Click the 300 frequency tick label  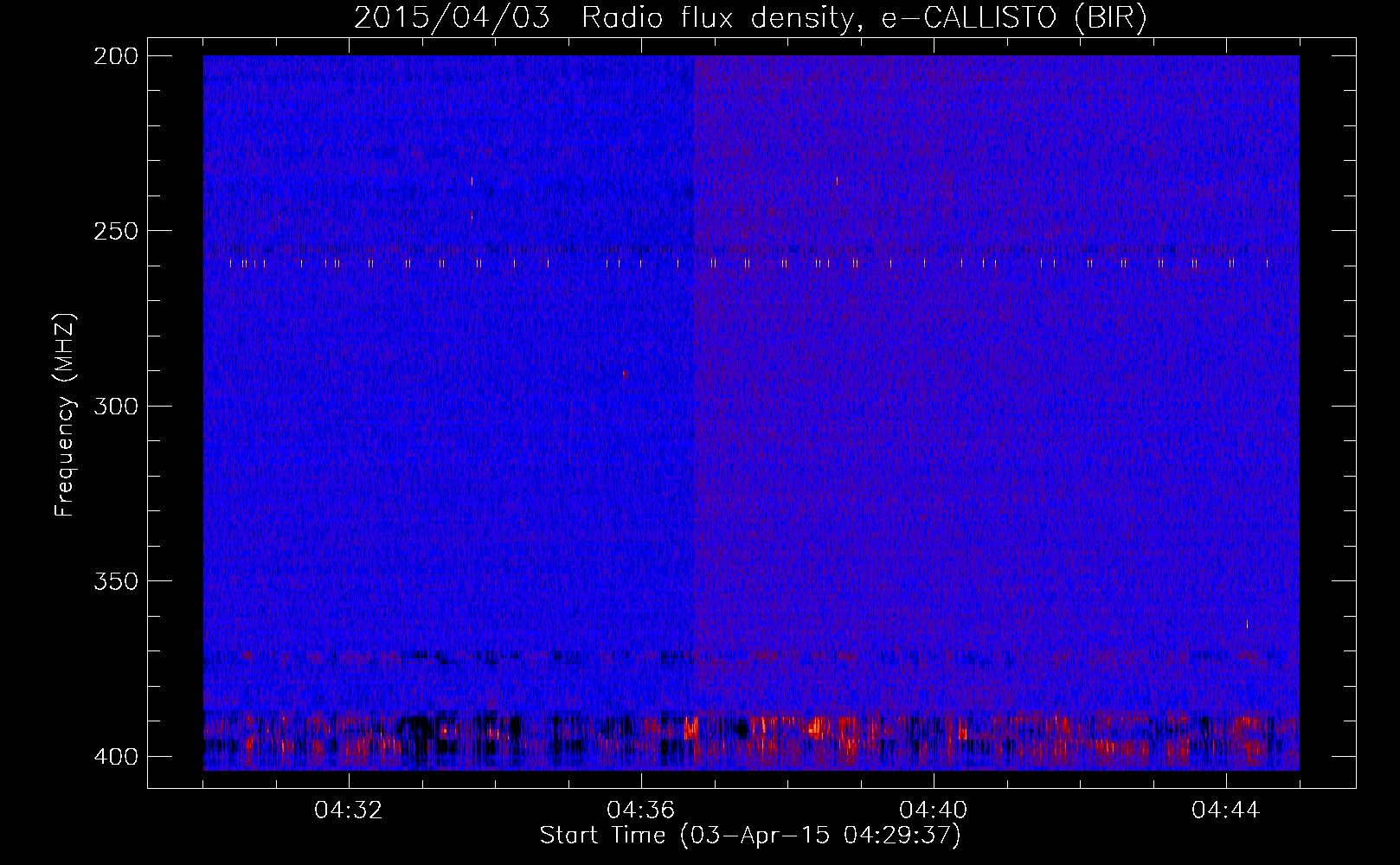coord(115,407)
